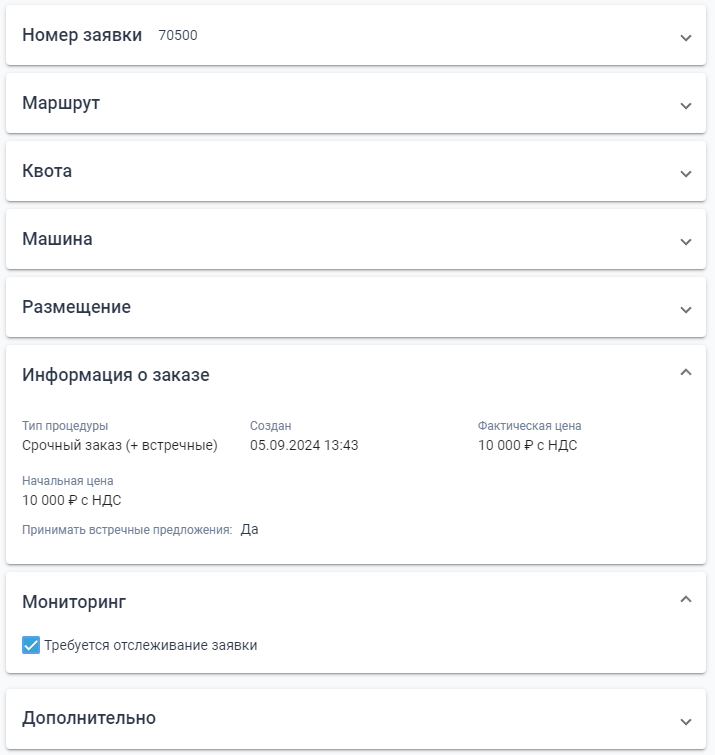
Task: Click the Да value for counter offers
Action: (x=249, y=529)
